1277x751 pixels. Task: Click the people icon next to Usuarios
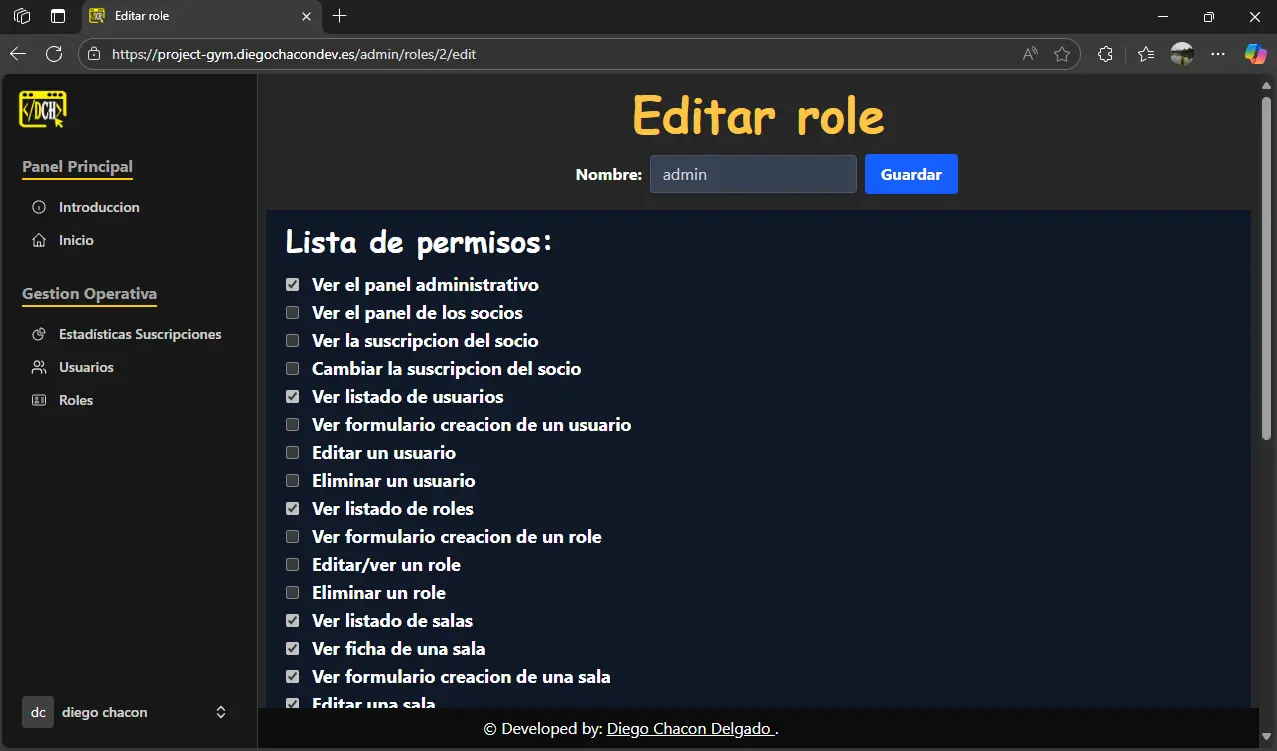[x=38, y=367]
